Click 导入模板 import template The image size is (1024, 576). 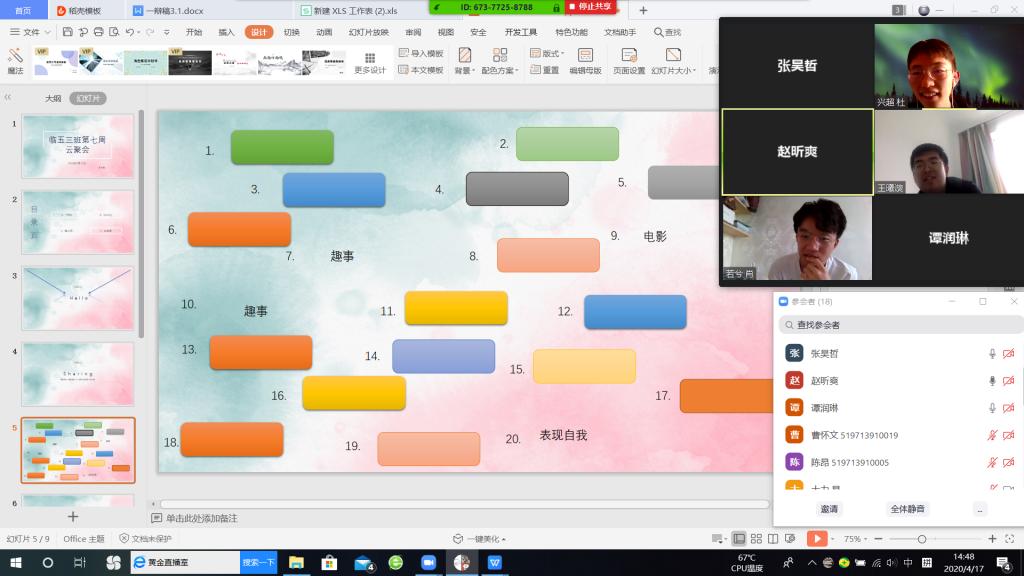tap(421, 54)
